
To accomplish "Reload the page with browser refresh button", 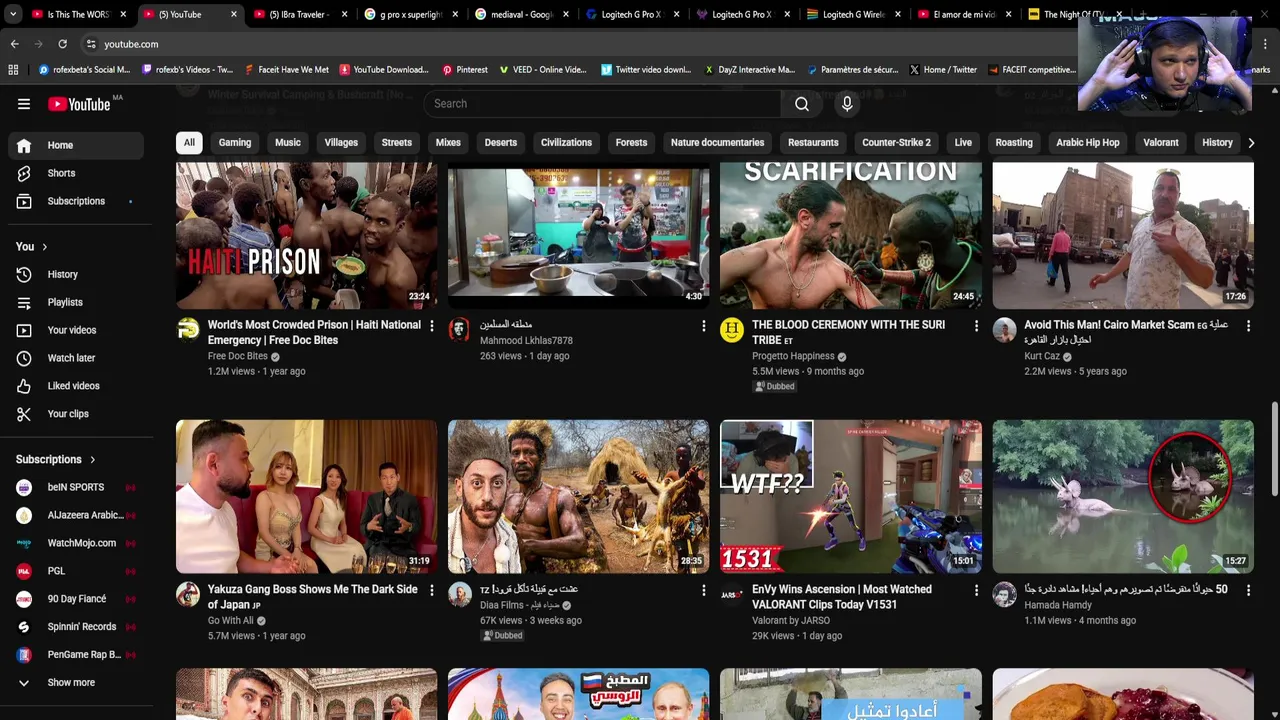I will point(62,44).
